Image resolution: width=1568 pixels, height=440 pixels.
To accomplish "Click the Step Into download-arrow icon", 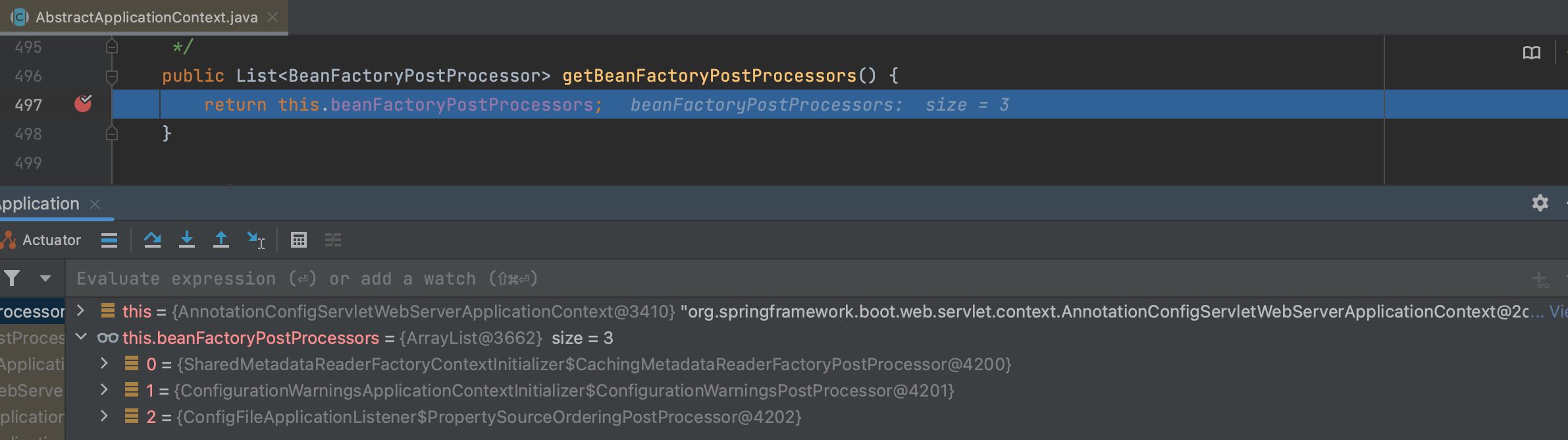I will pyautogui.click(x=187, y=240).
